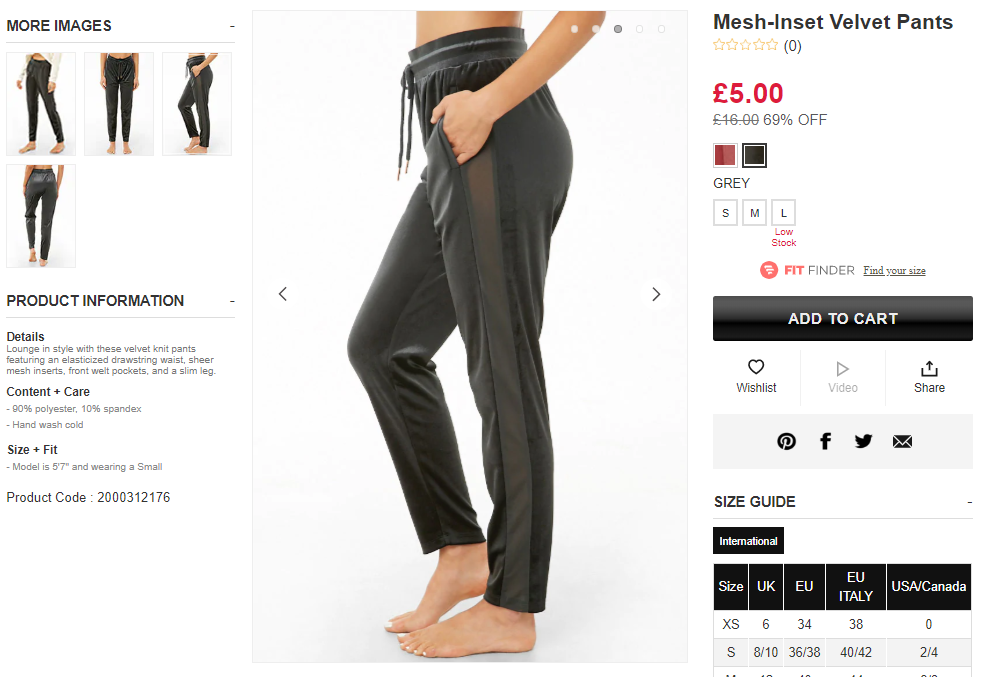
Task: Select the International size guide tab
Action: tap(748, 540)
